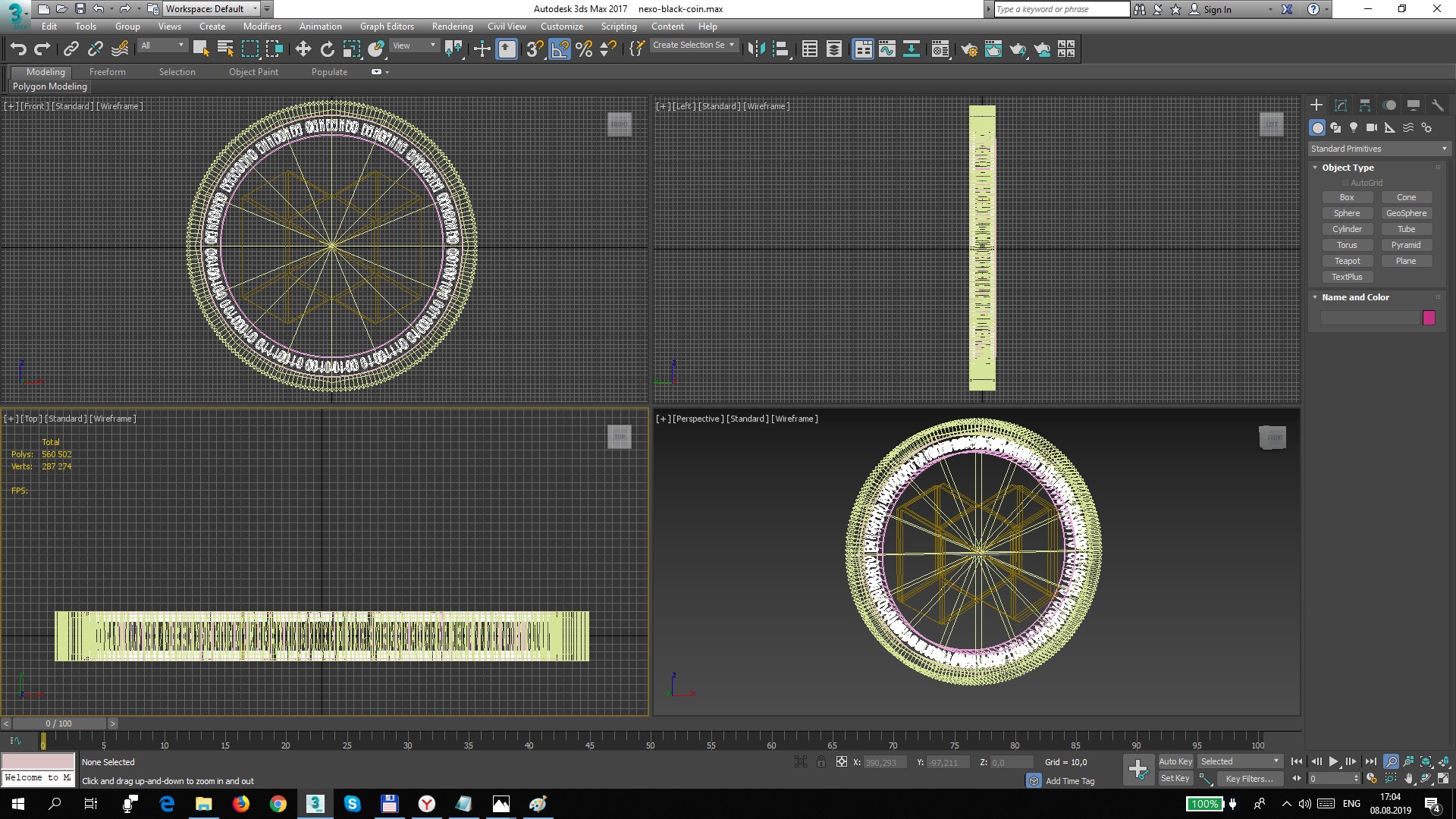Click the Key Filters button

pos(1249,779)
